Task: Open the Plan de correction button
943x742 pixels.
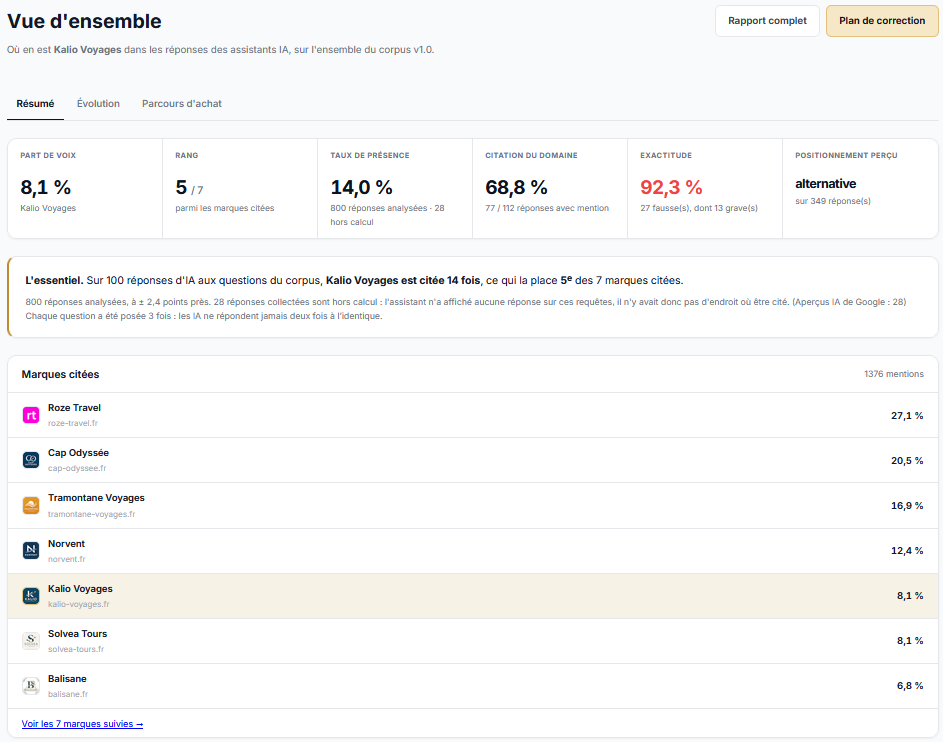Action: coord(882,21)
